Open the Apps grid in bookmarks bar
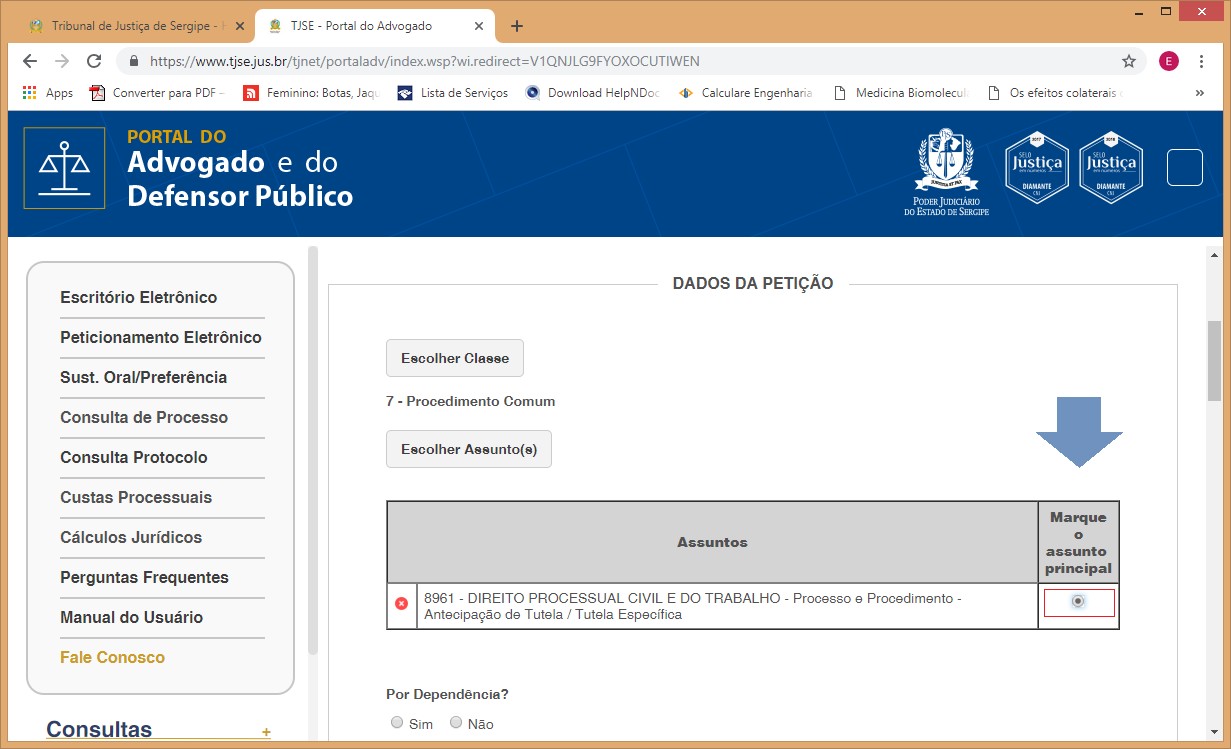The height and width of the screenshot is (749, 1231). coord(47,93)
